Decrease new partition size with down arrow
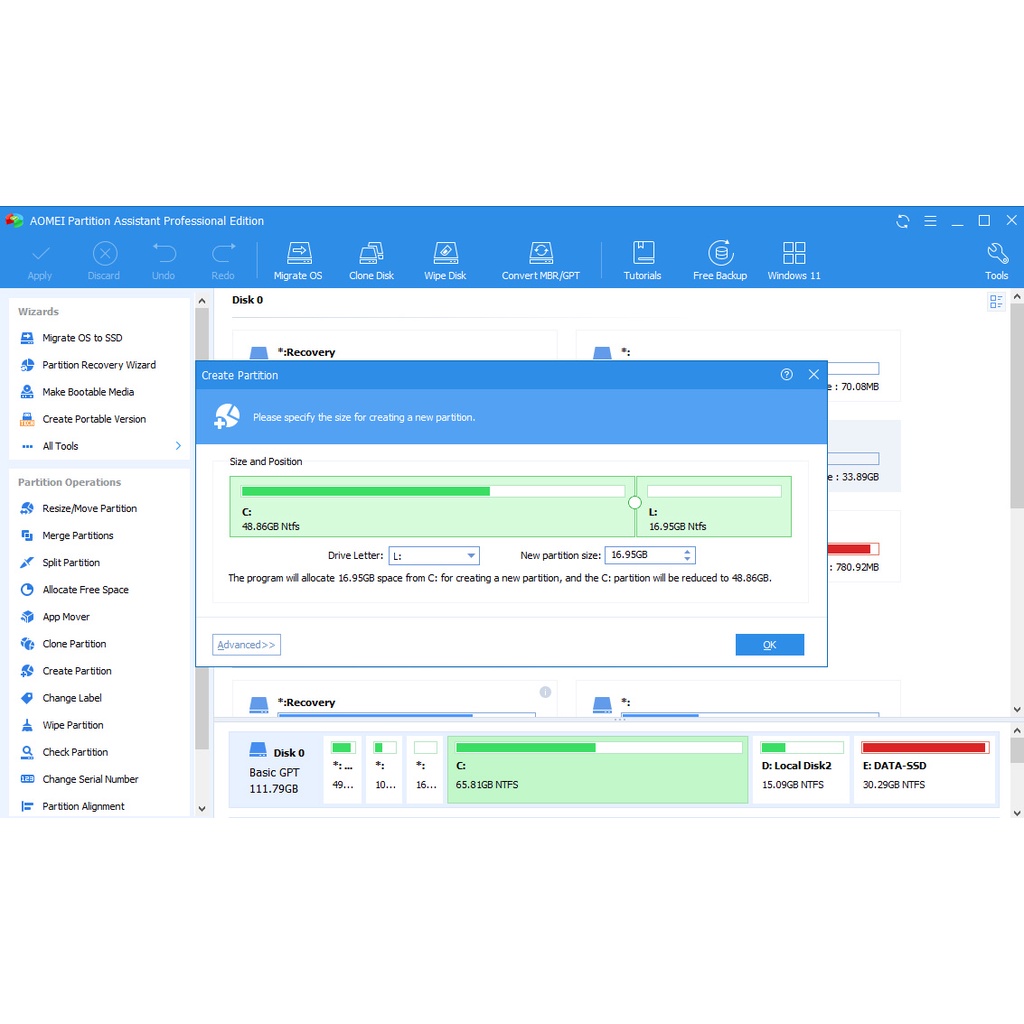1024x1024 pixels. [687, 559]
